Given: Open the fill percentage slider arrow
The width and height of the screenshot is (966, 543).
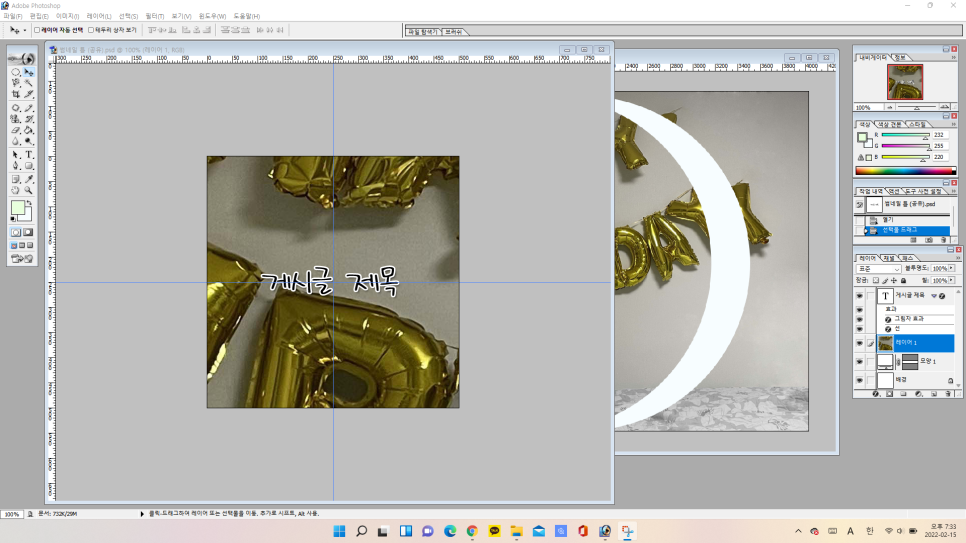Looking at the screenshot, I should tap(952, 280).
